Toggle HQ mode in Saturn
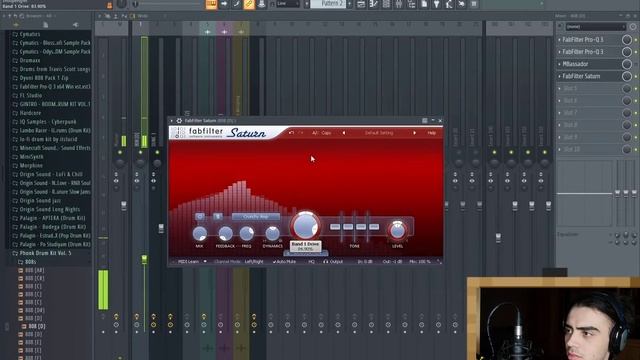Viewport: 640px width, 360px height. 311,261
